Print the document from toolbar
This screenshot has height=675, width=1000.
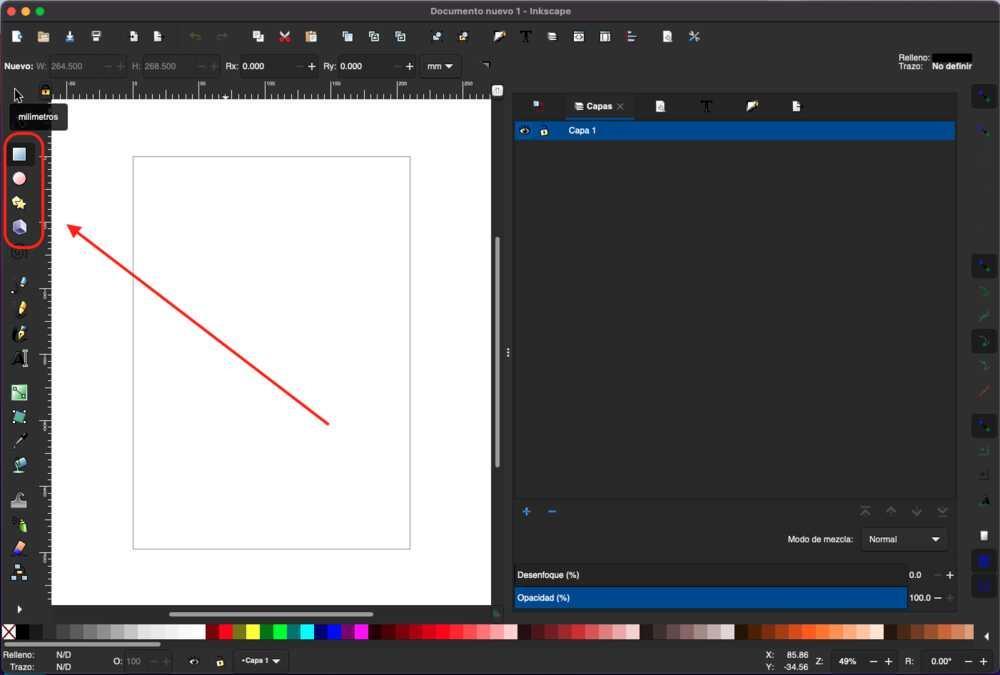96,36
